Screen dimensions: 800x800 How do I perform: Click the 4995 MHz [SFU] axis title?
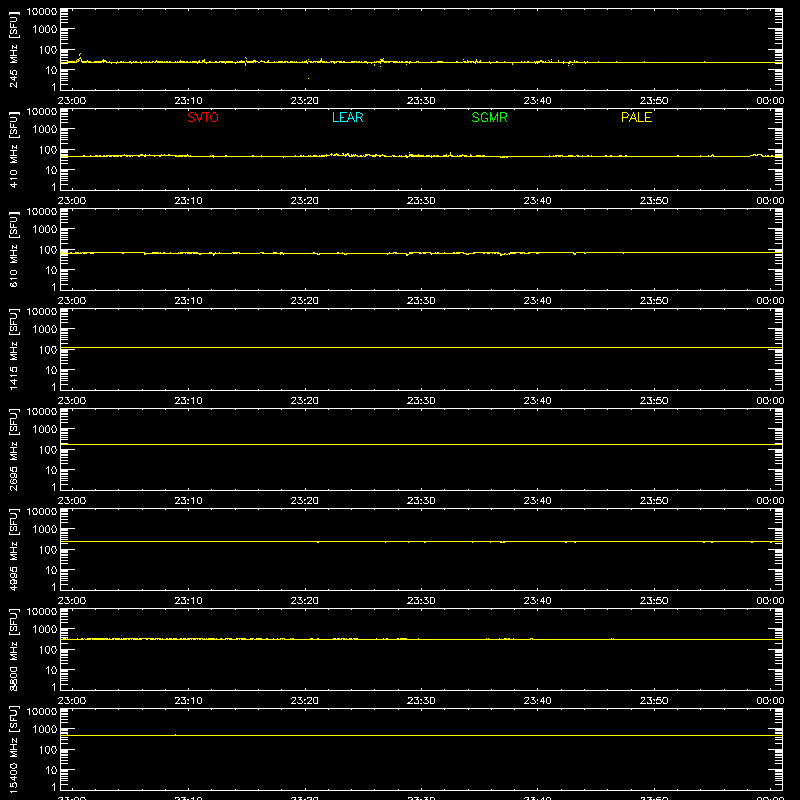pyautogui.click(x=13, y=549)
